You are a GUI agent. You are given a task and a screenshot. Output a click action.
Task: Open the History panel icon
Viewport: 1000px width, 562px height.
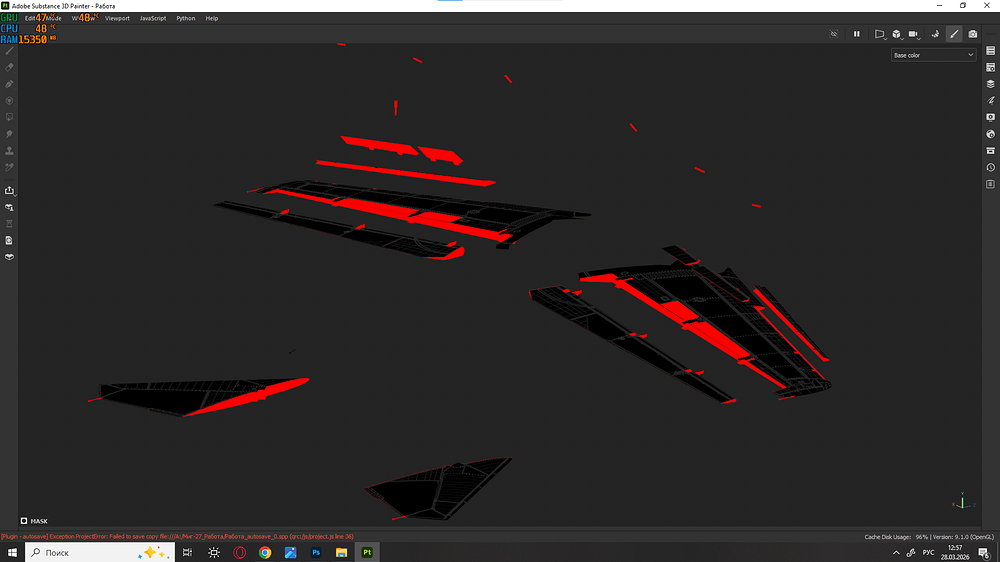(990, 167)
